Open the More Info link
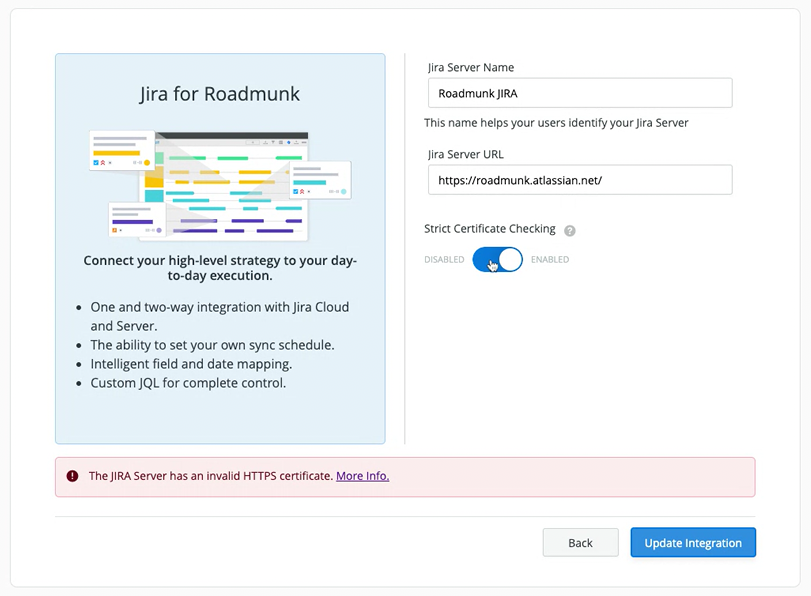Viewport: 811px width, 596px height. coord(362,476)
